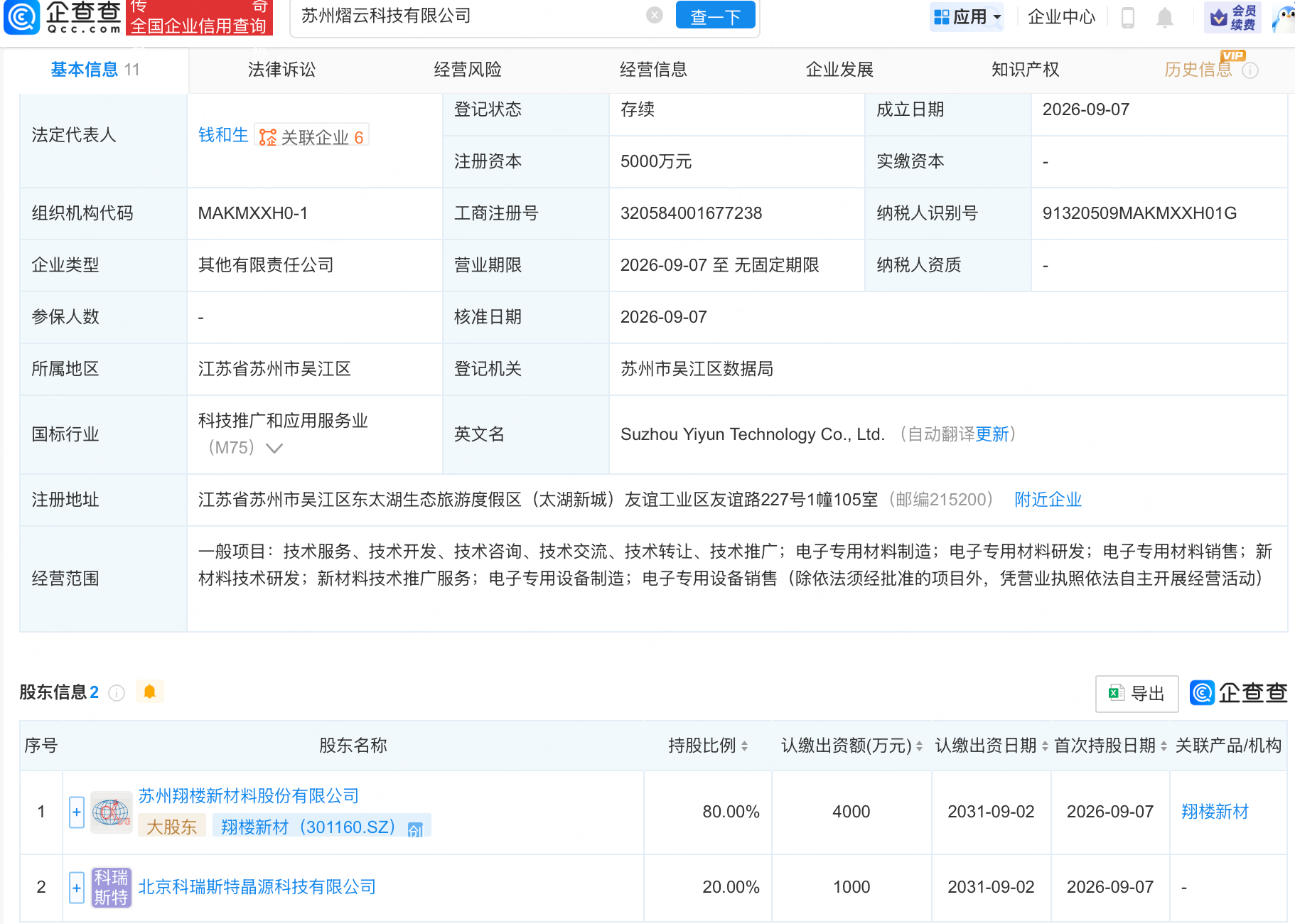Expand row for 苏州翔楼新材料股份有限公司
This screenshot has height=924, width=1295.
tap(77, 812)
